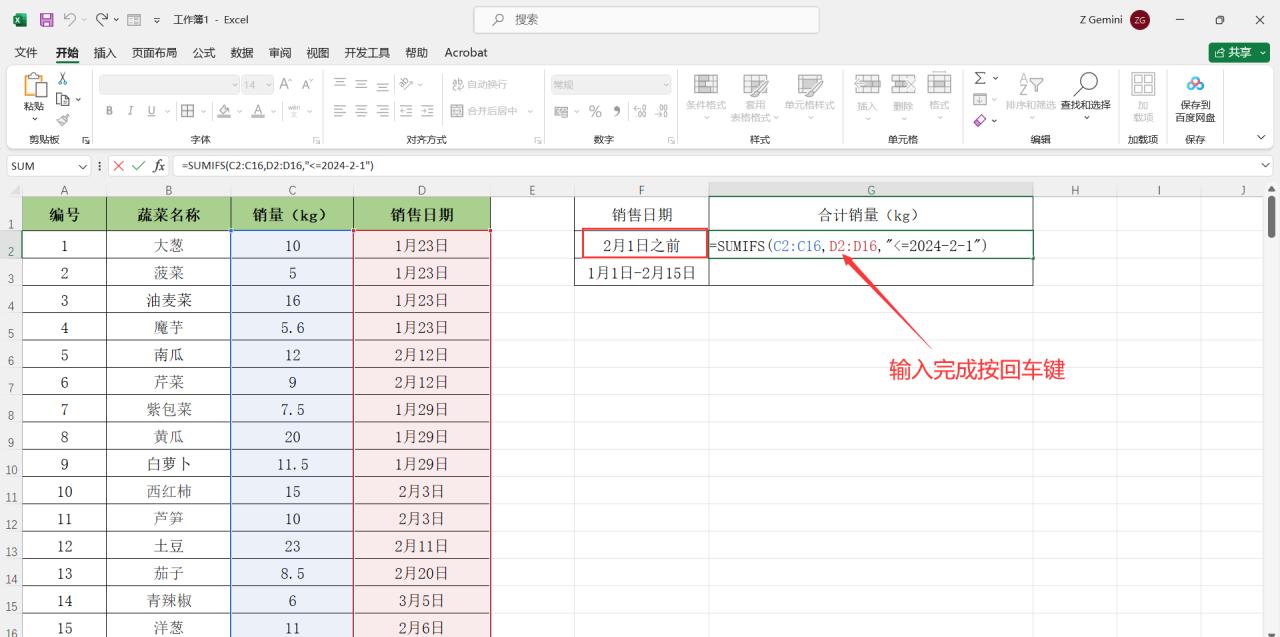The image size is (1280, 637).
Task: Open 单元格样式 cell styles gallery
Action: coord(809,97)
